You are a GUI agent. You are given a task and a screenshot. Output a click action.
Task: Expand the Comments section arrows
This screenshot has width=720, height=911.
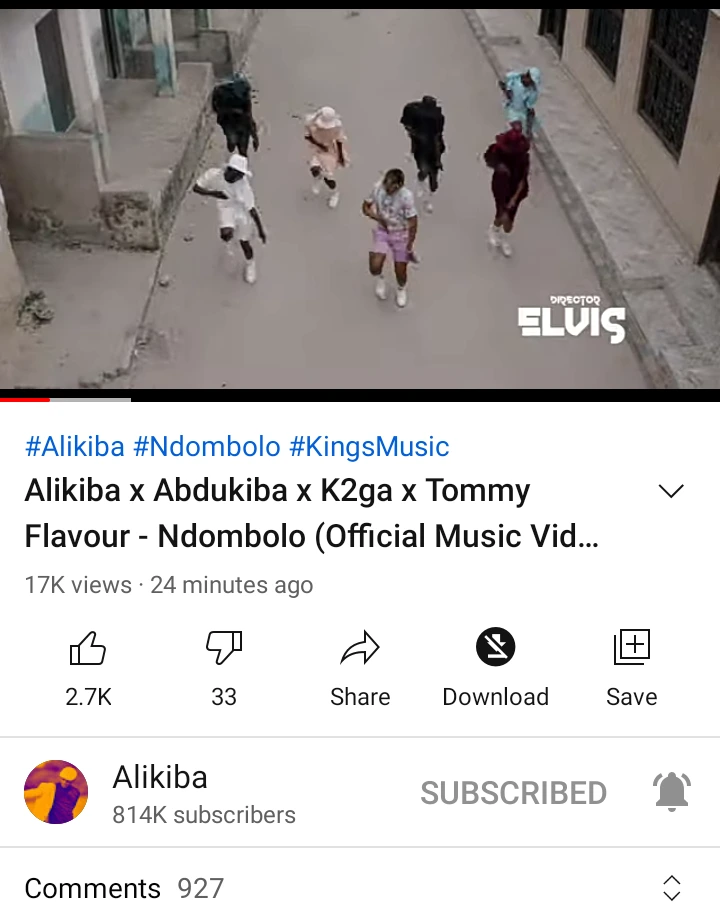(x=672, y=888)
